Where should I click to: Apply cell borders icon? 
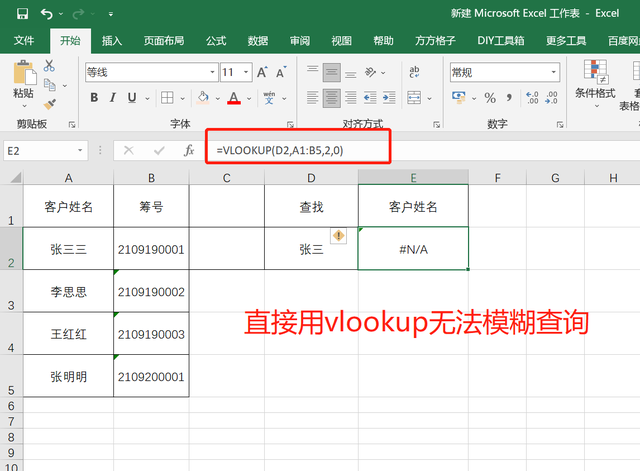167,98
